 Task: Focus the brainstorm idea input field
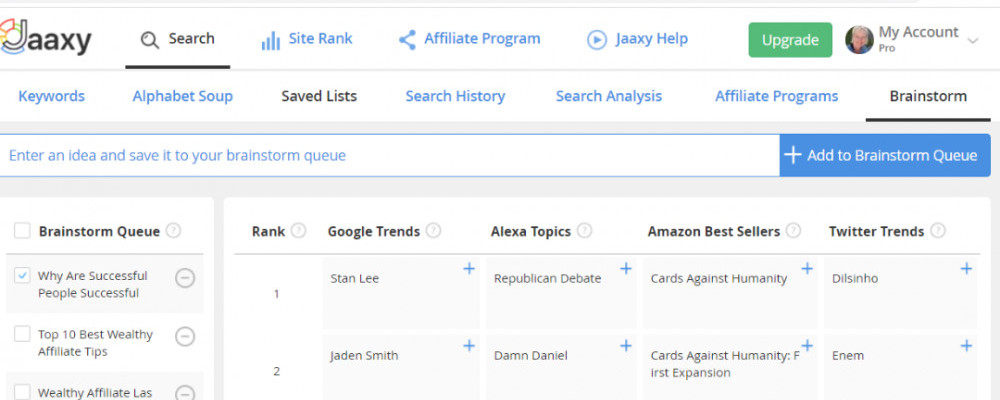(390, 156)
